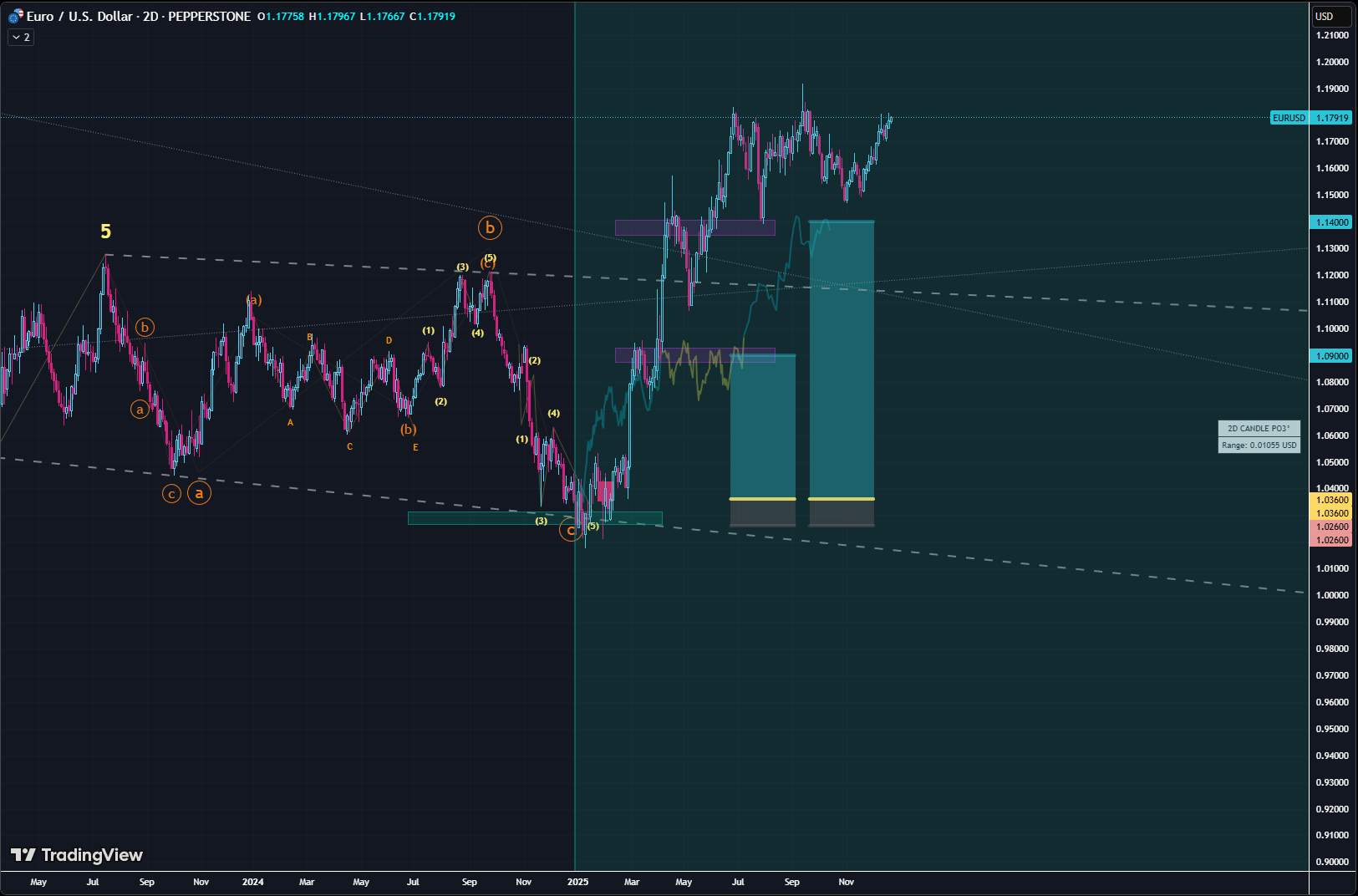Select the orange wave label E
This screenshot has width=1358, height=896.
[415, 447]
